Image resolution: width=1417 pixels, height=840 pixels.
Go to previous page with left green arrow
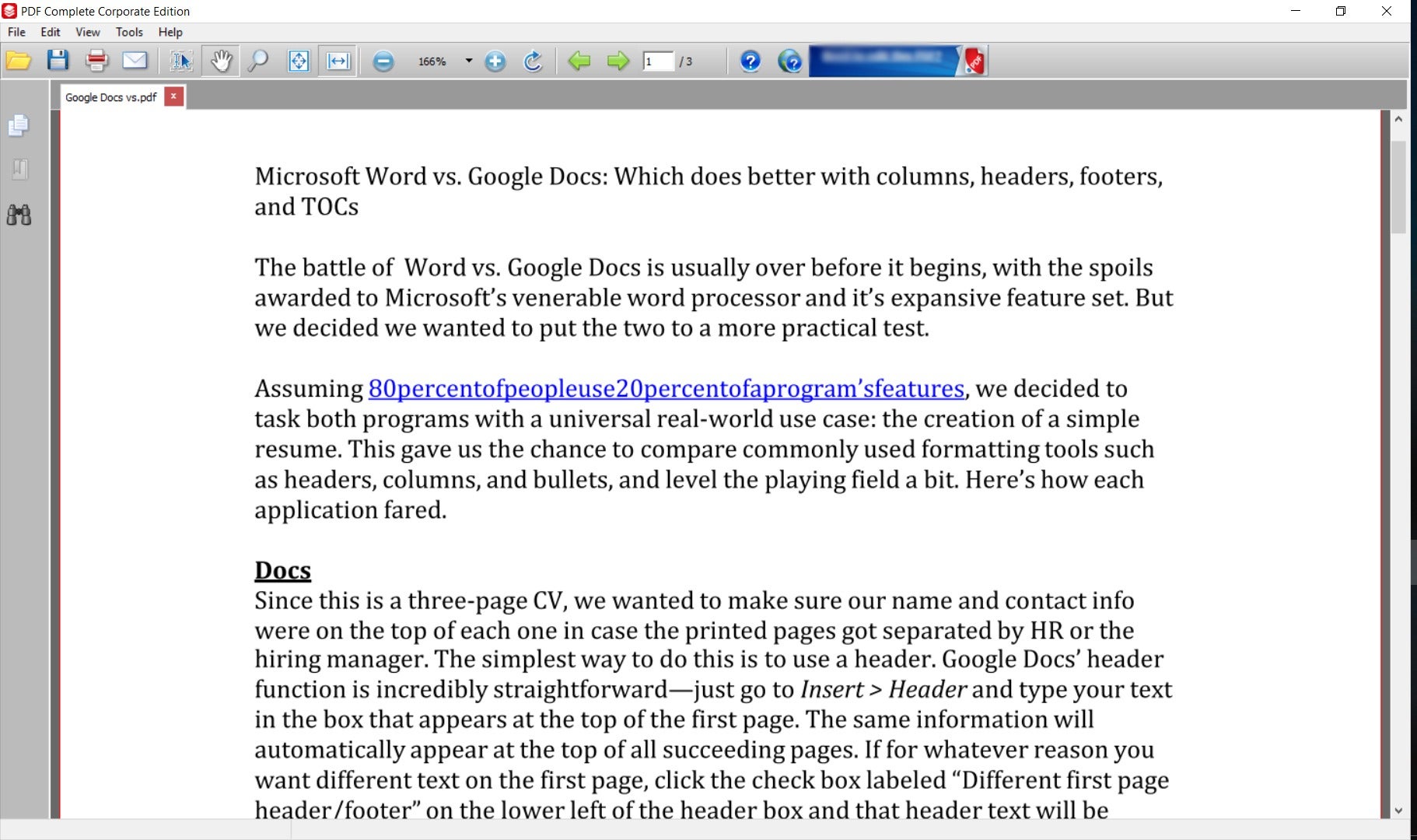point(579,61)
